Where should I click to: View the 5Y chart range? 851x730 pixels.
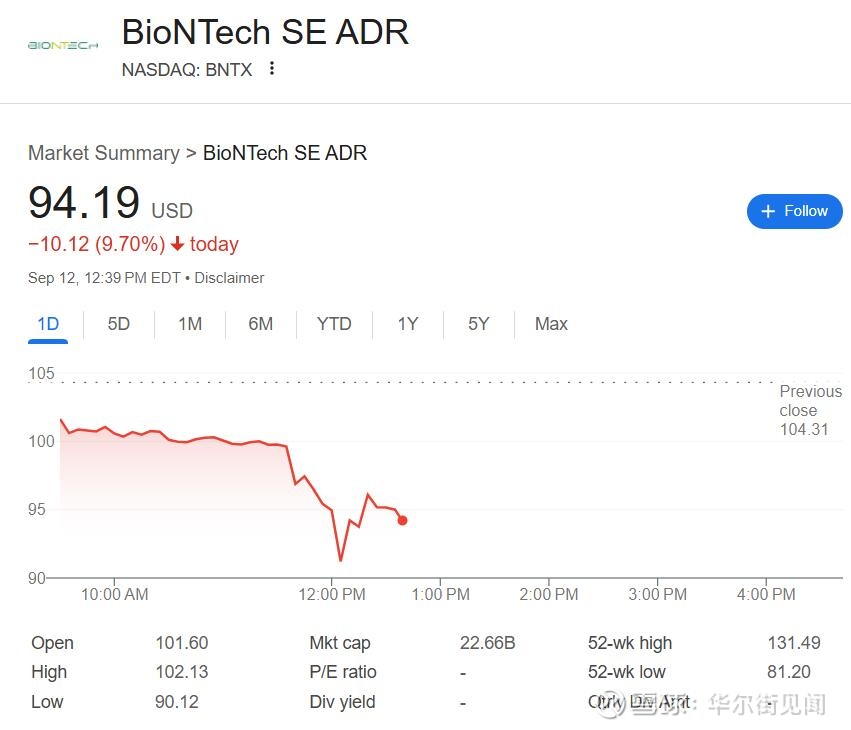point(479,324)
